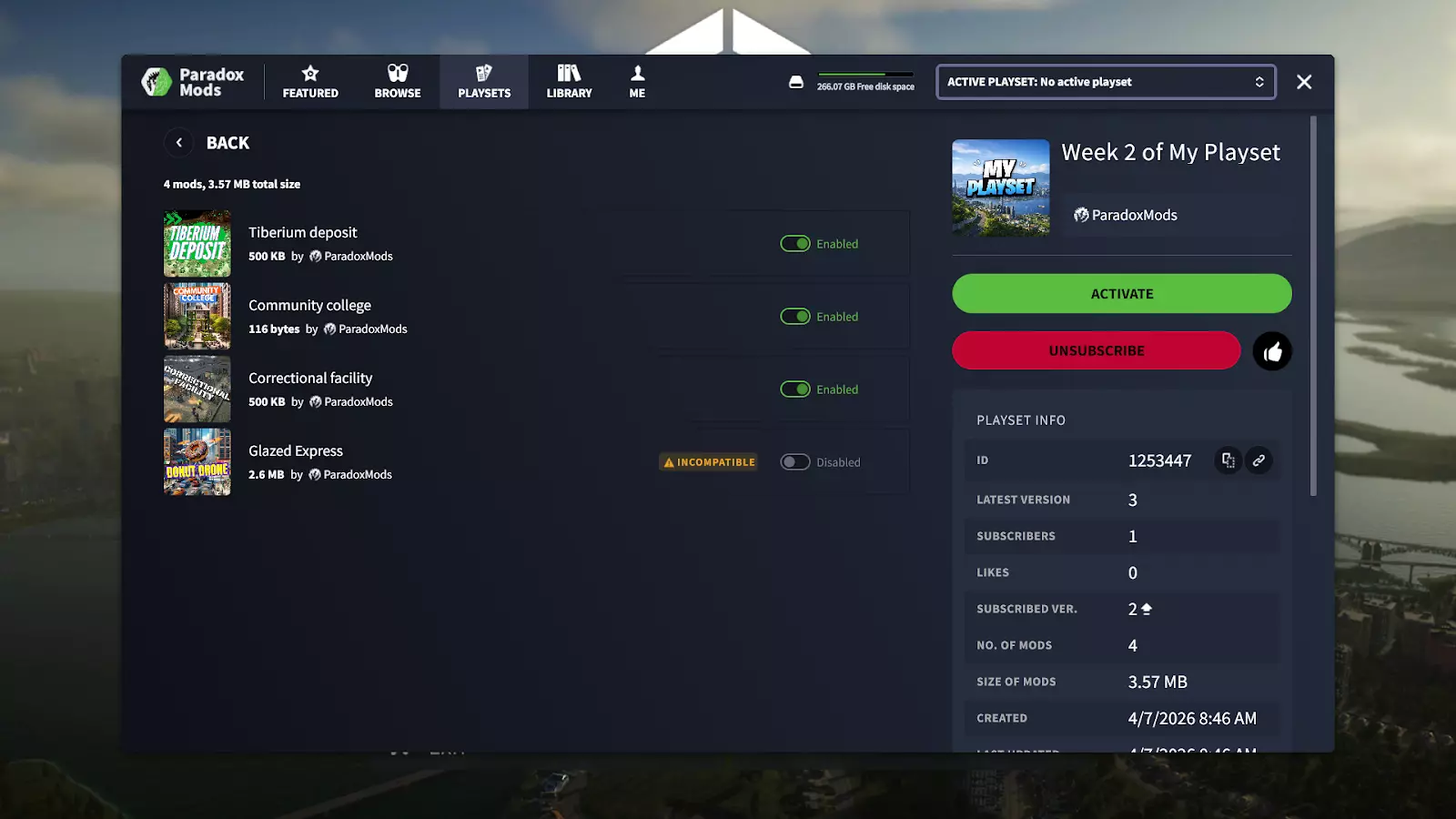
Task: Copy the playset ID
Action: coord(1228,460)
